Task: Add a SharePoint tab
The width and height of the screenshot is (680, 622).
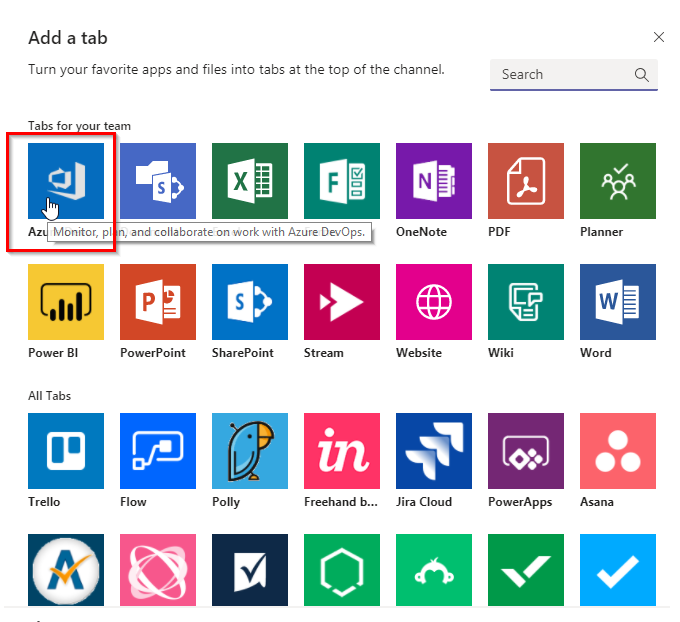Action: coord(250,302)
